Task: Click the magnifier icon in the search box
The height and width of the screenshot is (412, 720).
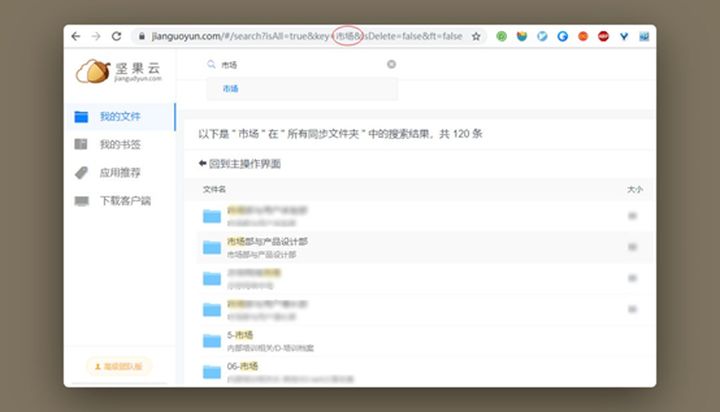Action: tap(211, 64)
